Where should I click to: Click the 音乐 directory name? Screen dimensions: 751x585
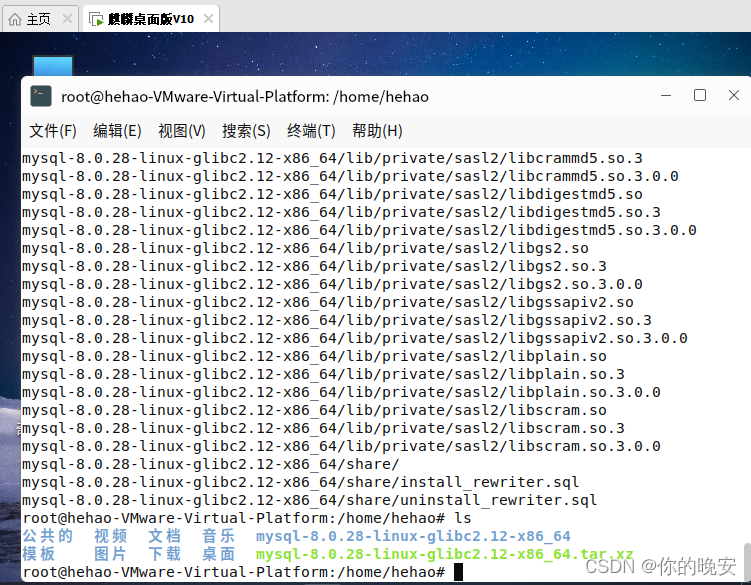[x=218, y=536]
